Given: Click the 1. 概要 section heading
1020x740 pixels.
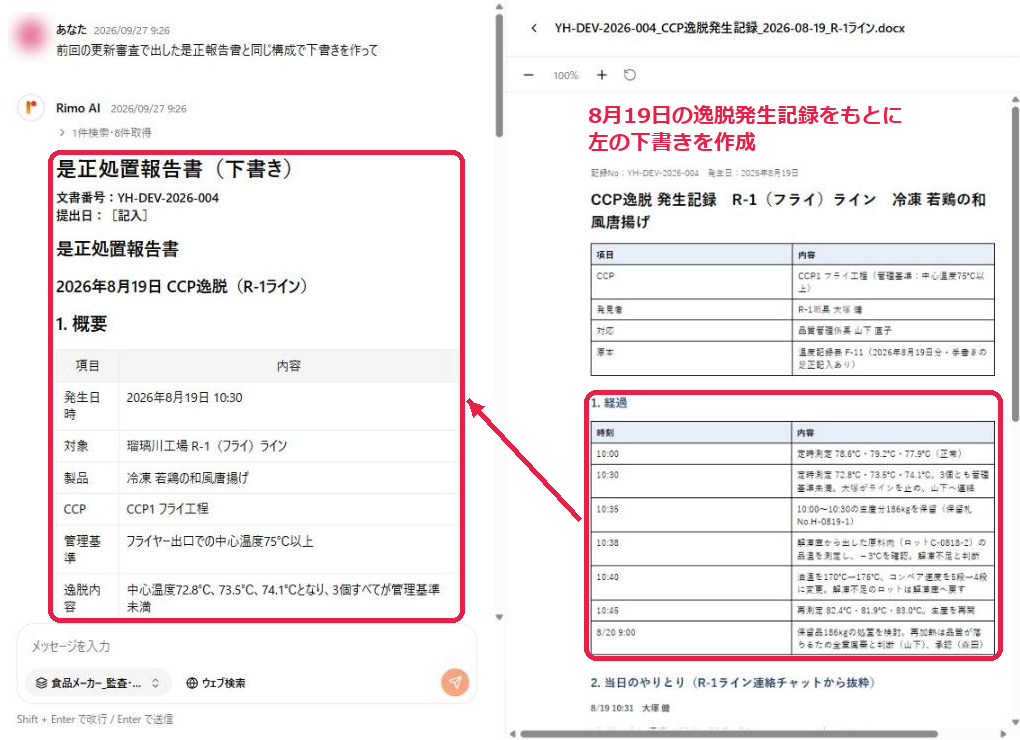Looking at the screenshot, I should tap(81, 324).
